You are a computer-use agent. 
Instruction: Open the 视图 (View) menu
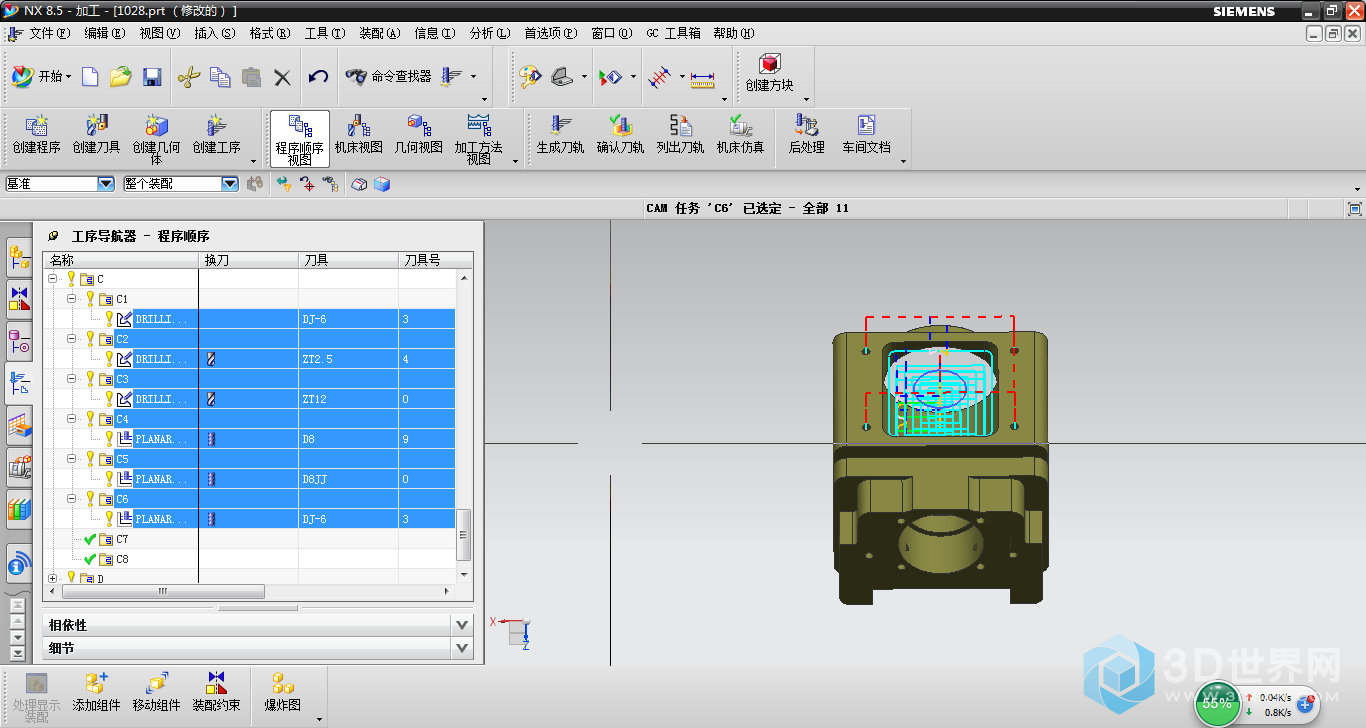point(160,33)
